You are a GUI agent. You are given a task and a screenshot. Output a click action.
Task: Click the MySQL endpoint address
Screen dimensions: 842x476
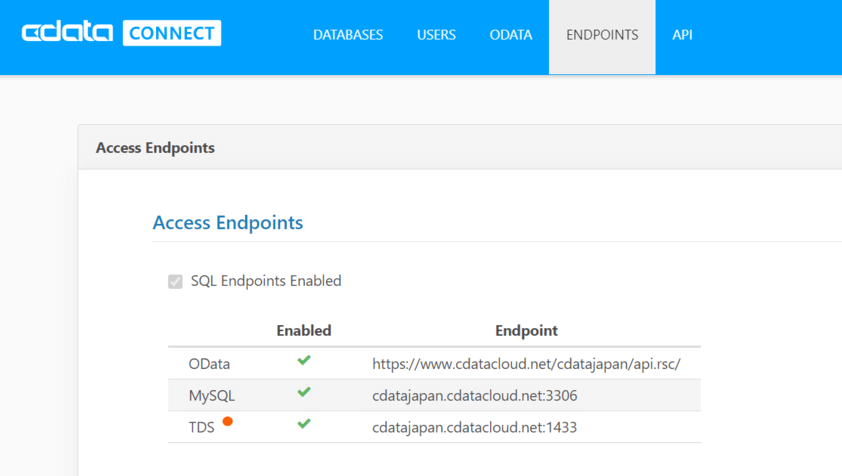click(x=474, y=396)
